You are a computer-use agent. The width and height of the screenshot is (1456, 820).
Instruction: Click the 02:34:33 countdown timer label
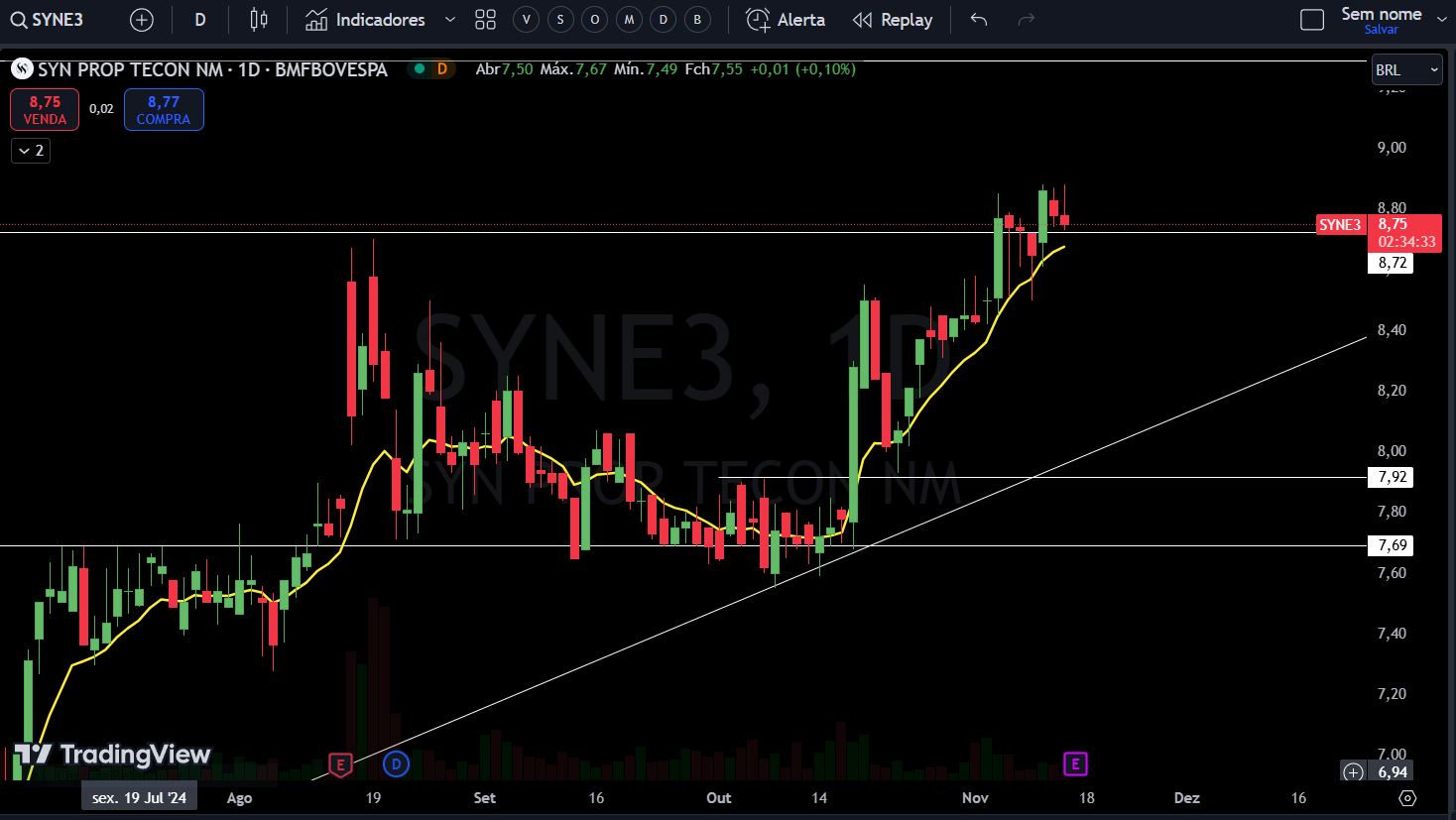[x=1406, y=242]
